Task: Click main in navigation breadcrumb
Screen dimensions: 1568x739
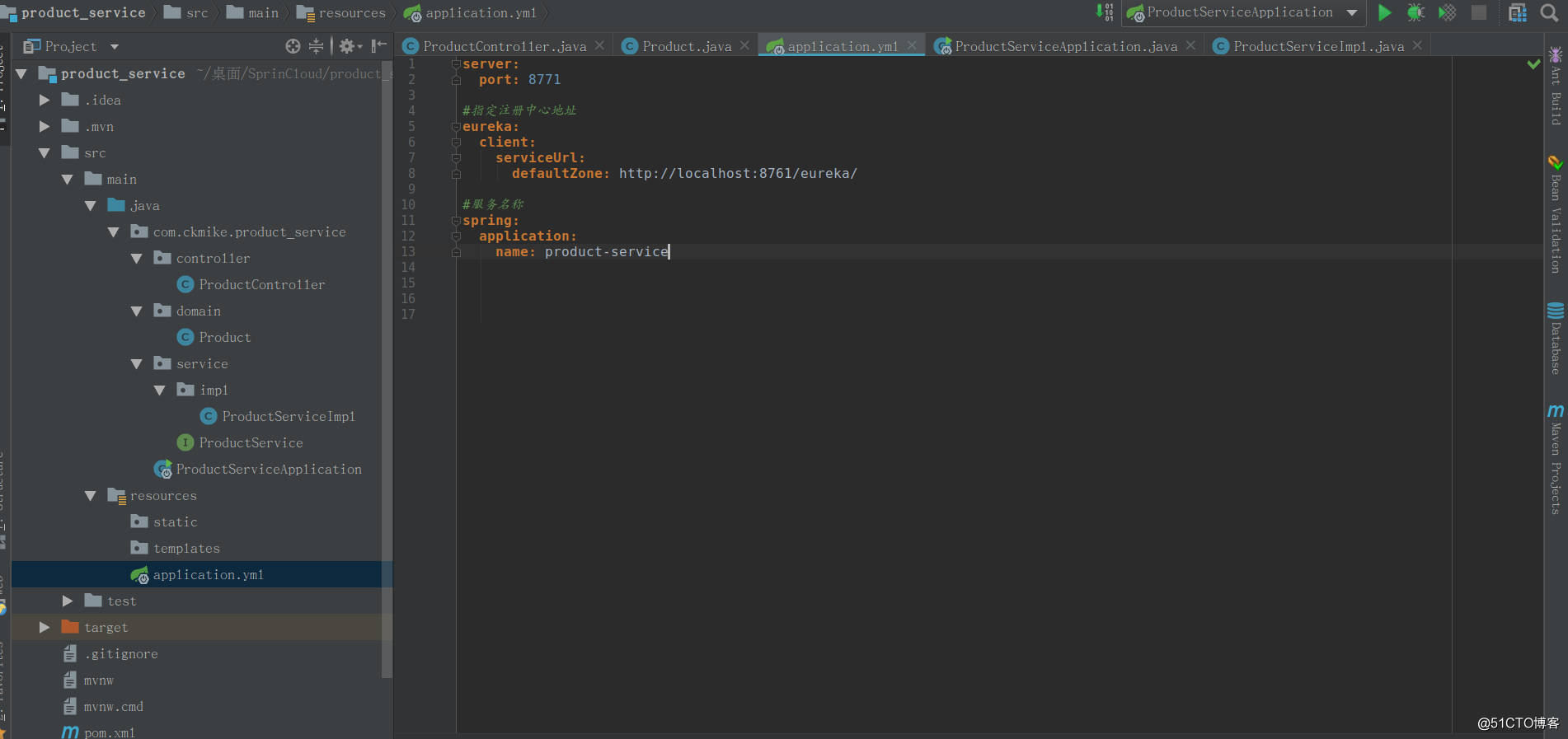Action: pos(253,12)
